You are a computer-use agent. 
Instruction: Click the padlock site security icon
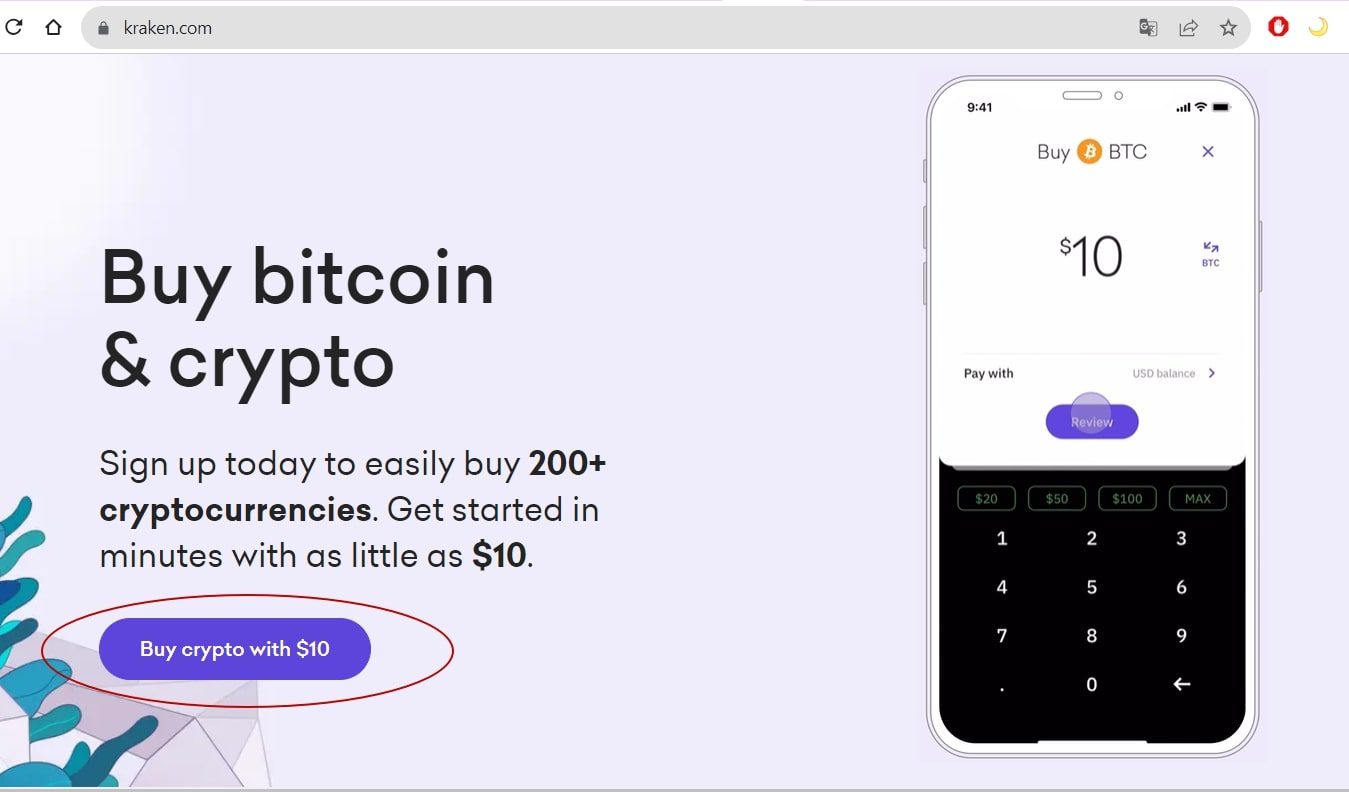click(102, 28)
